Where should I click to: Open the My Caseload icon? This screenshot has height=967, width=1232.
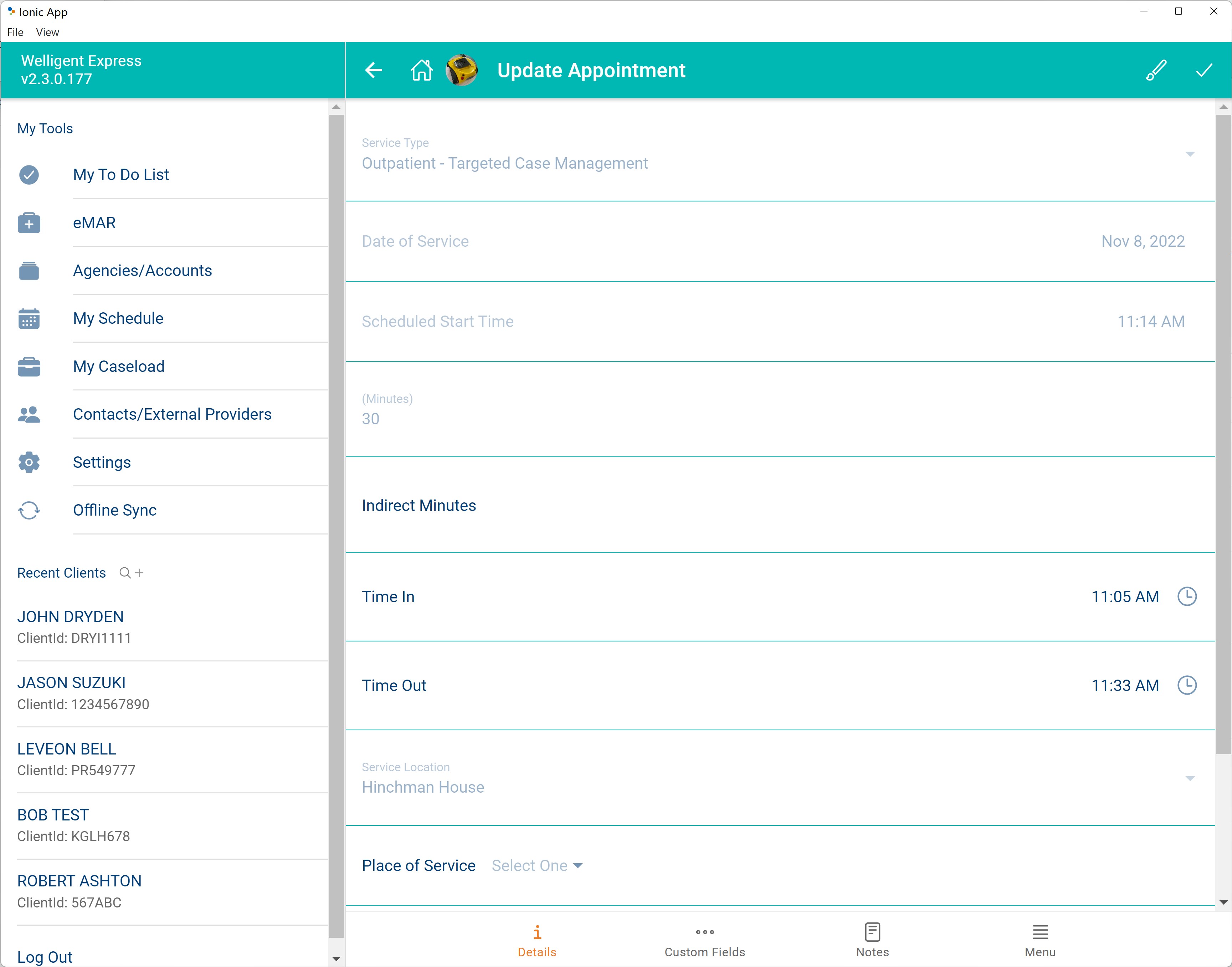pos(29,366)
